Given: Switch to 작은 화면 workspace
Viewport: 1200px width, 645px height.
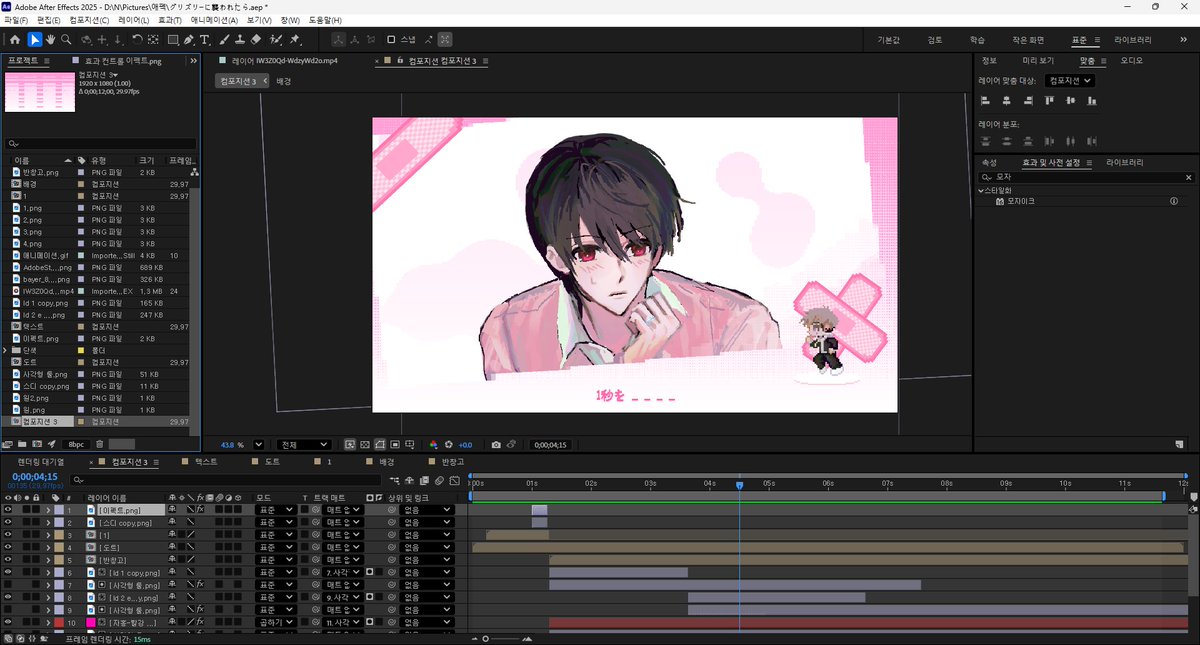Looking at the screenshot, I should (1028, 40).
